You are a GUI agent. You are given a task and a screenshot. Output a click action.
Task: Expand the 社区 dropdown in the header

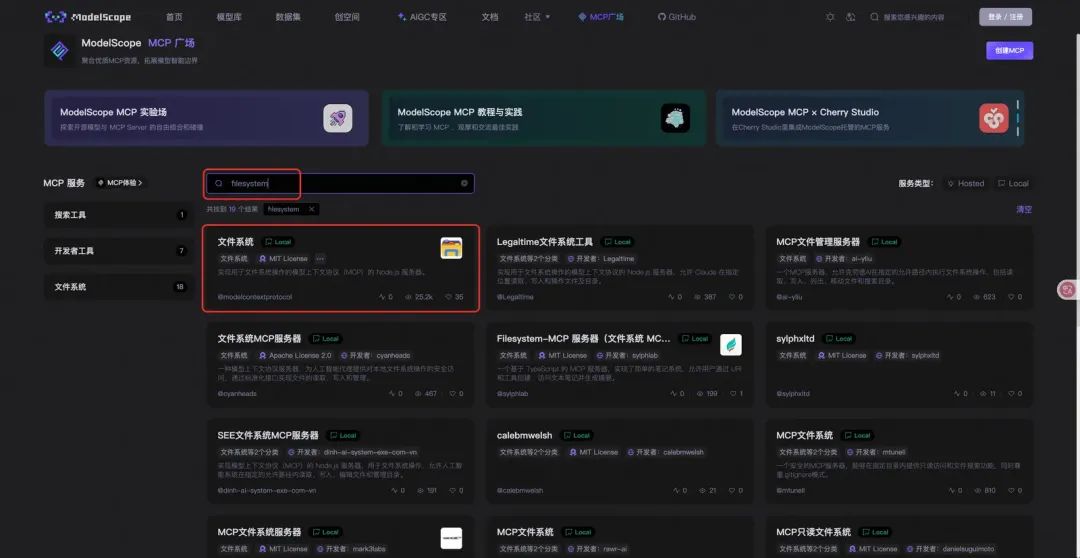tap(537, 17)
